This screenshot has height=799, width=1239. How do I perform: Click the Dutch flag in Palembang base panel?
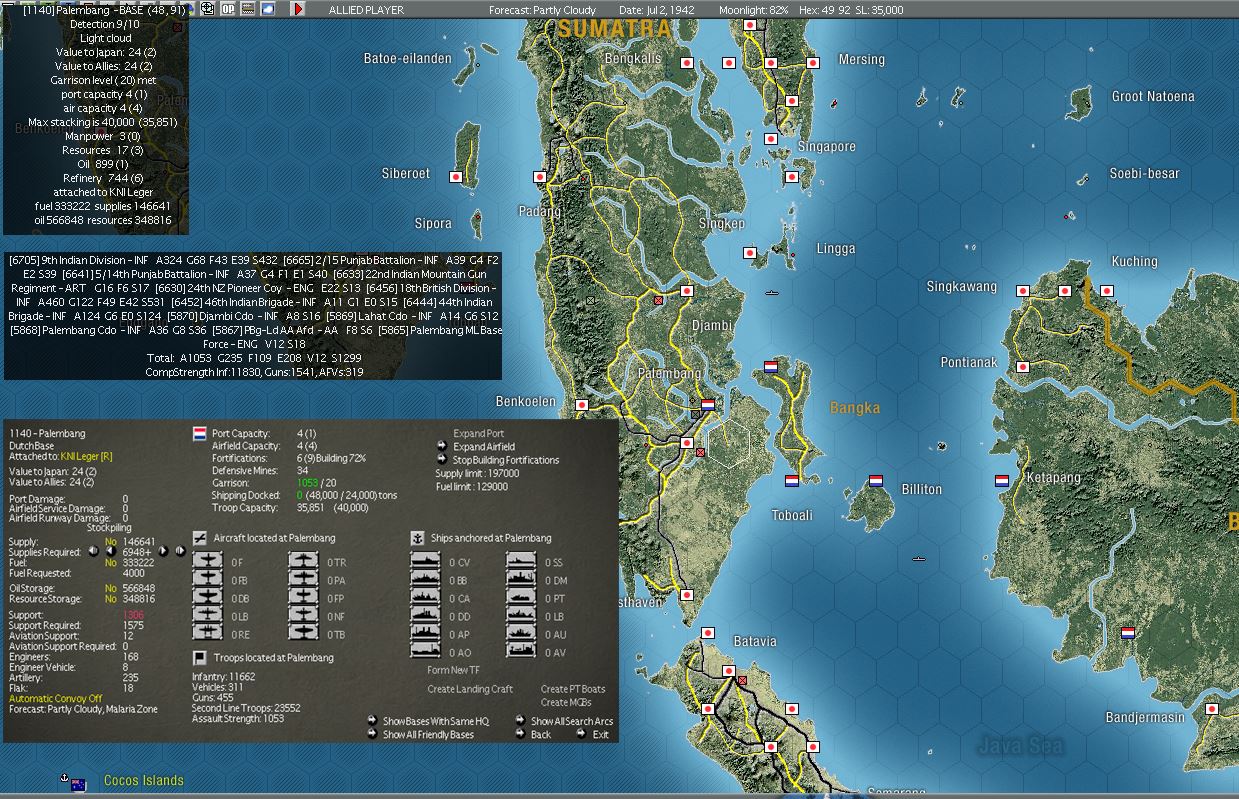click(199, 434)
